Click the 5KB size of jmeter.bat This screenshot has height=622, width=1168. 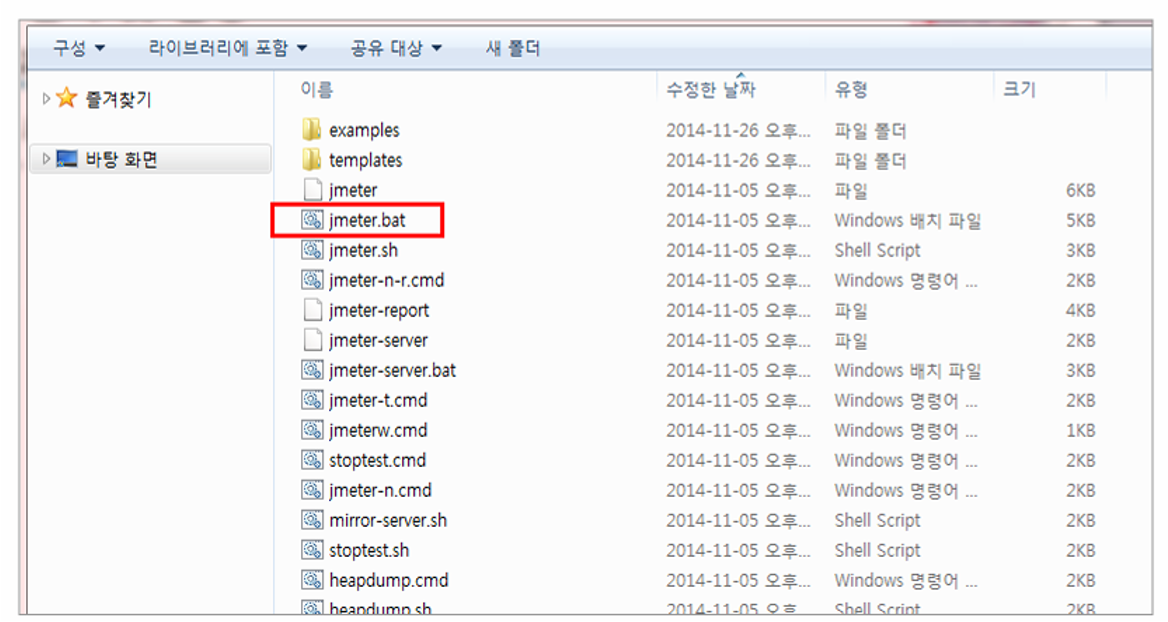[x=1080, y=220]
